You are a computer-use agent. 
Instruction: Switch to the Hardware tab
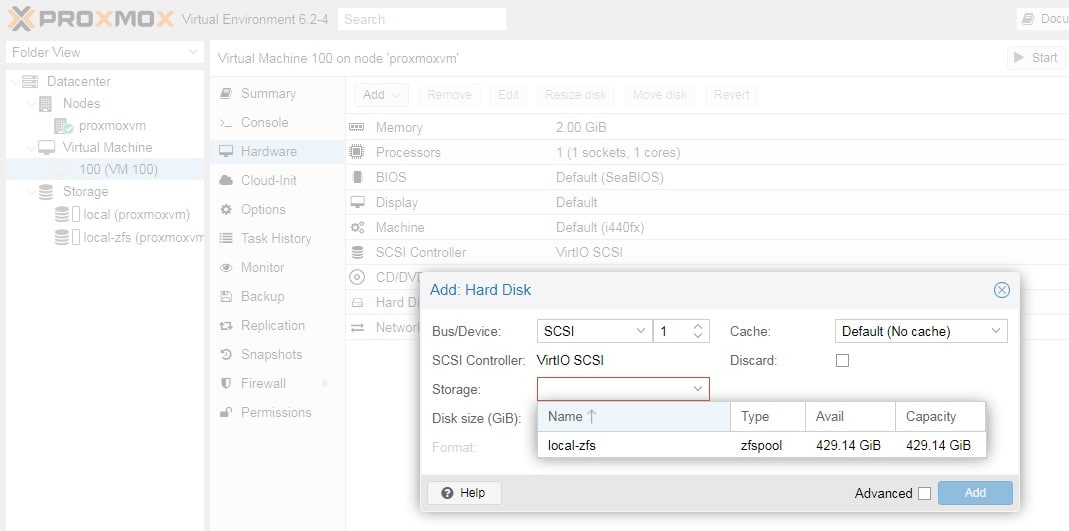pos(277,151)
